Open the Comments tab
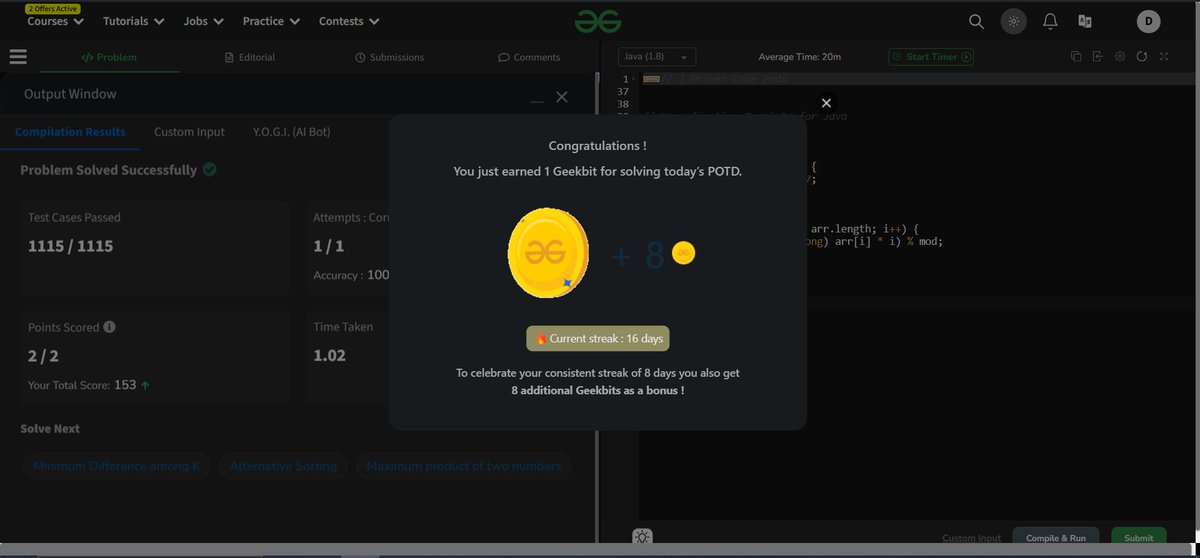The height and width of the screenshot is (558, 1200). point(529,57)
